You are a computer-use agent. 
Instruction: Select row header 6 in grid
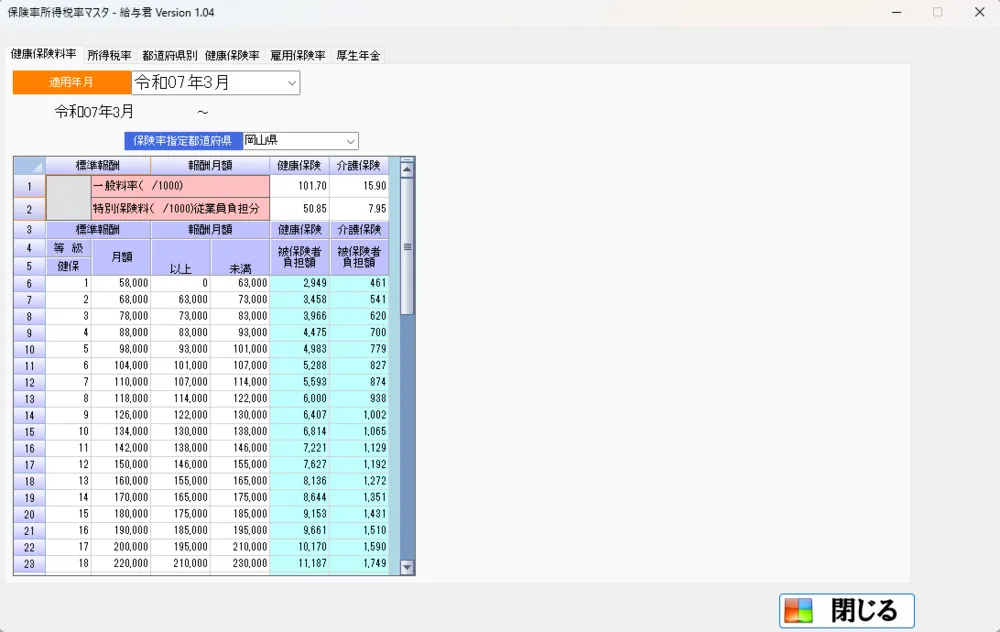click(29, 284)
